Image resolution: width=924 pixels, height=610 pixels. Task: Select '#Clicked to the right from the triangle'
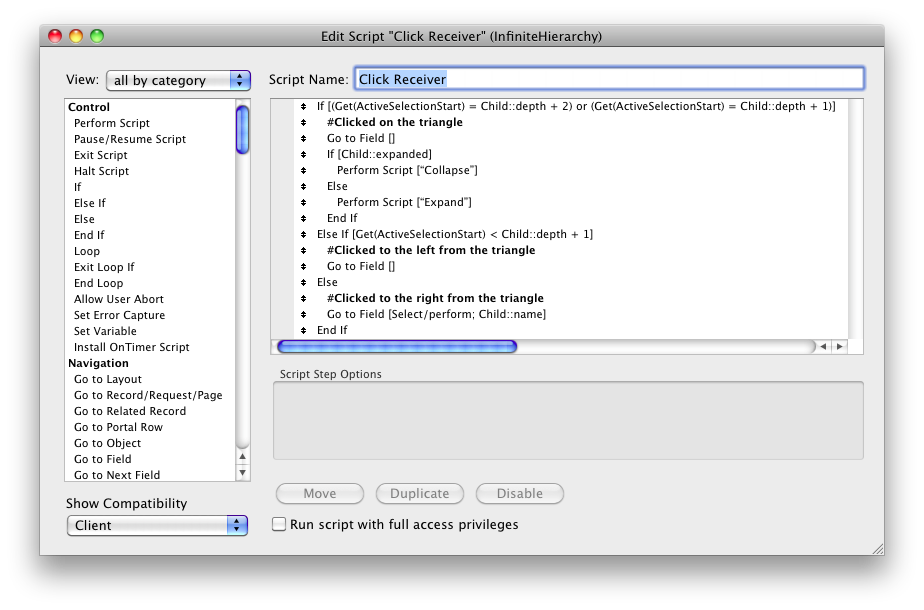click(x=435, y=299)
